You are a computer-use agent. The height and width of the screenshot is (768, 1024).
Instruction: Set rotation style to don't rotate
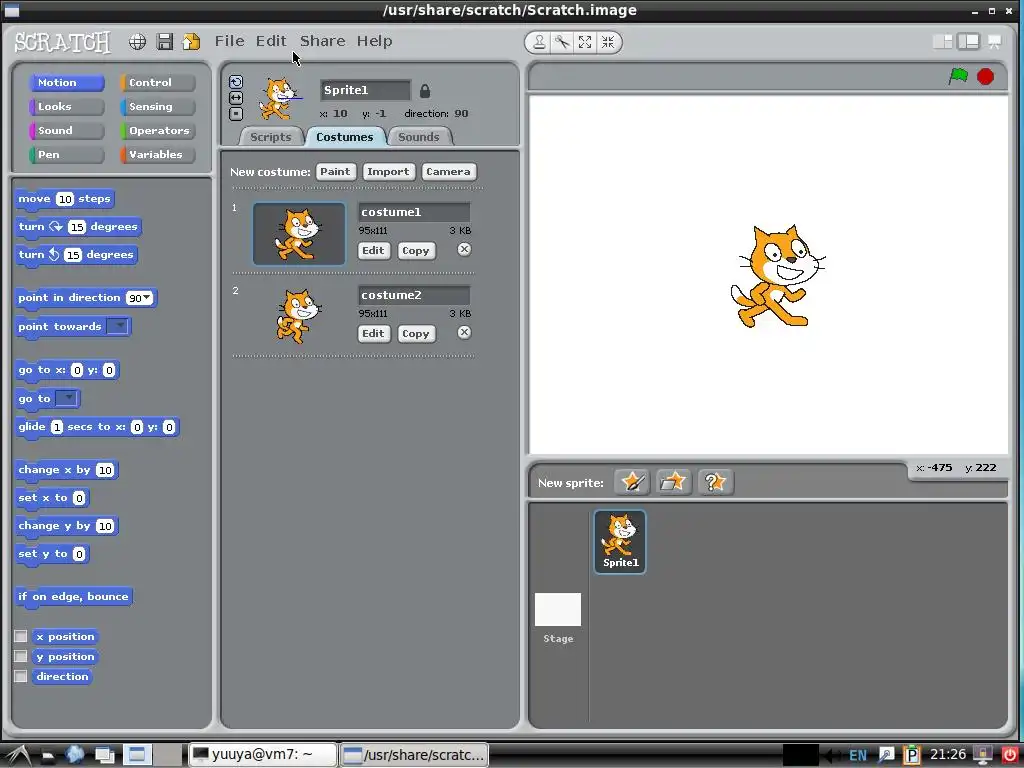coord(236,114)
